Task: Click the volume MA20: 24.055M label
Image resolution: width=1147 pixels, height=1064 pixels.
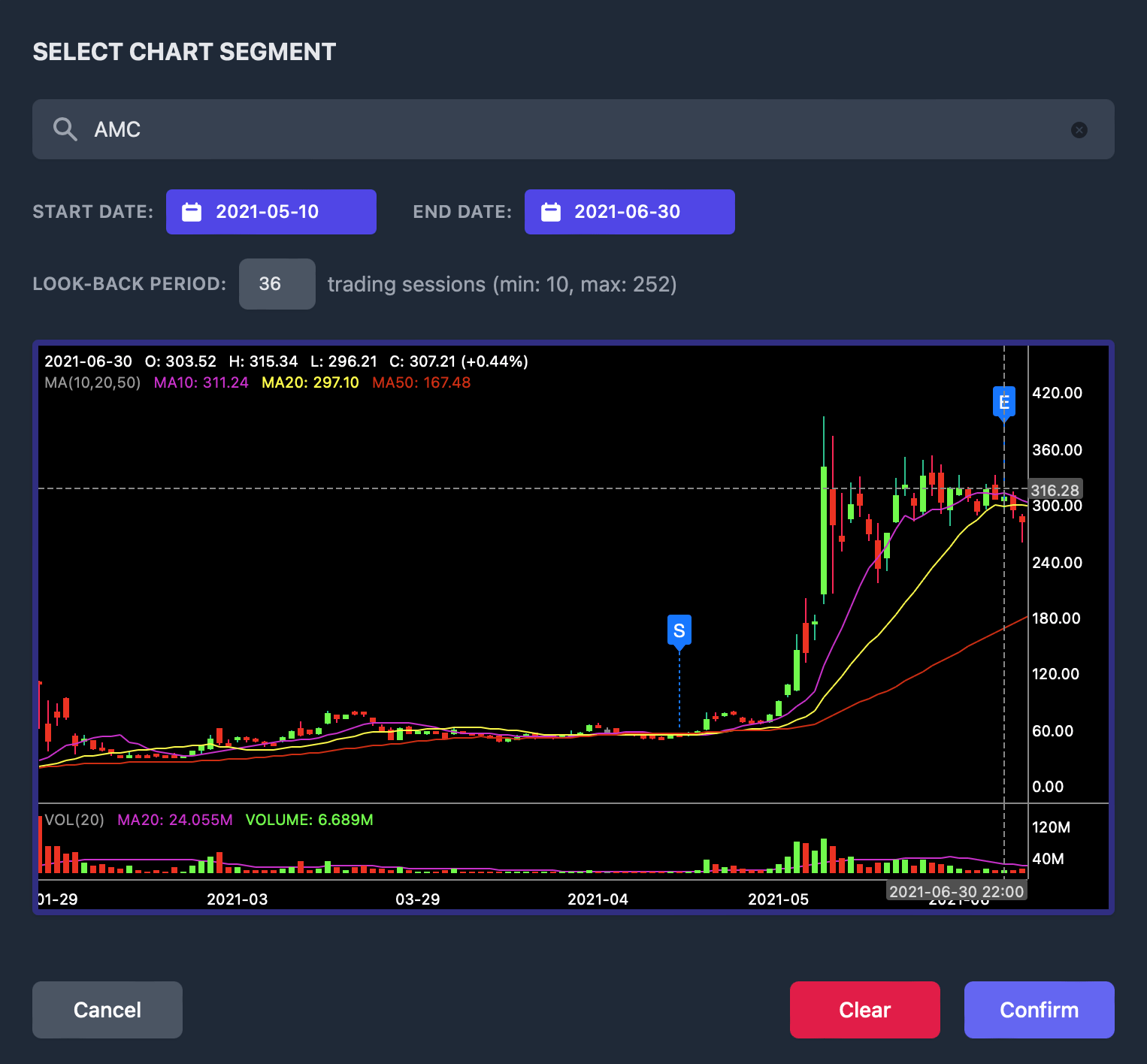Action: pyautogui.click(x=175, y=820)
